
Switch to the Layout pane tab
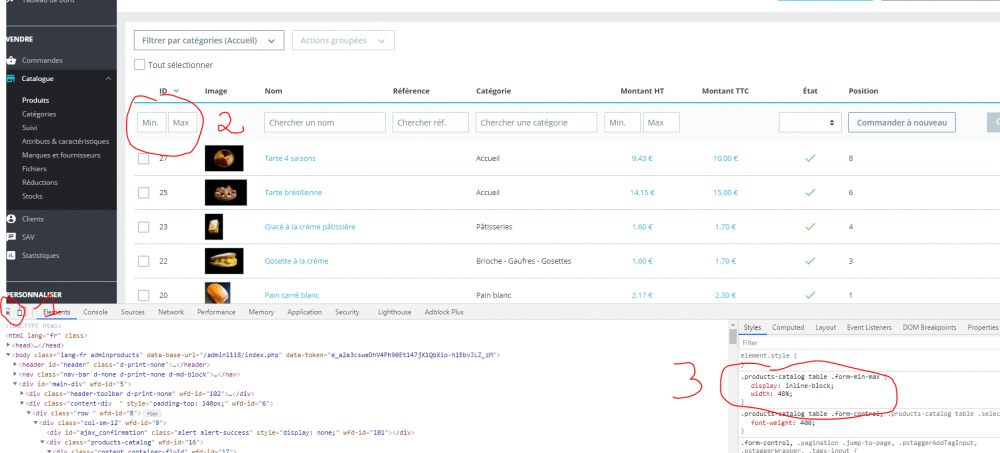click(x=825, y=327)
